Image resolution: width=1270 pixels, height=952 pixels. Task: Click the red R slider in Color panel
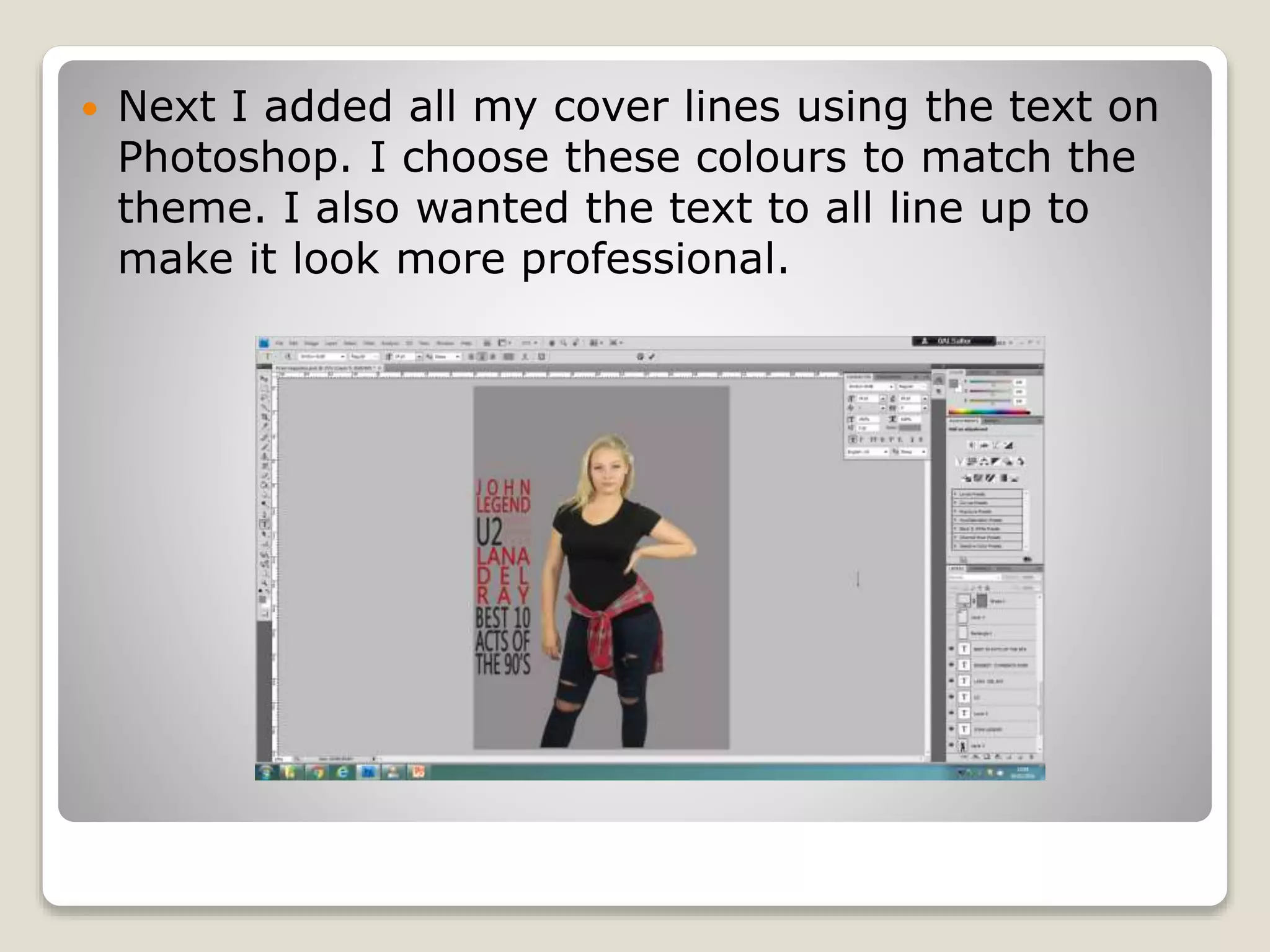tap(990, 382)
